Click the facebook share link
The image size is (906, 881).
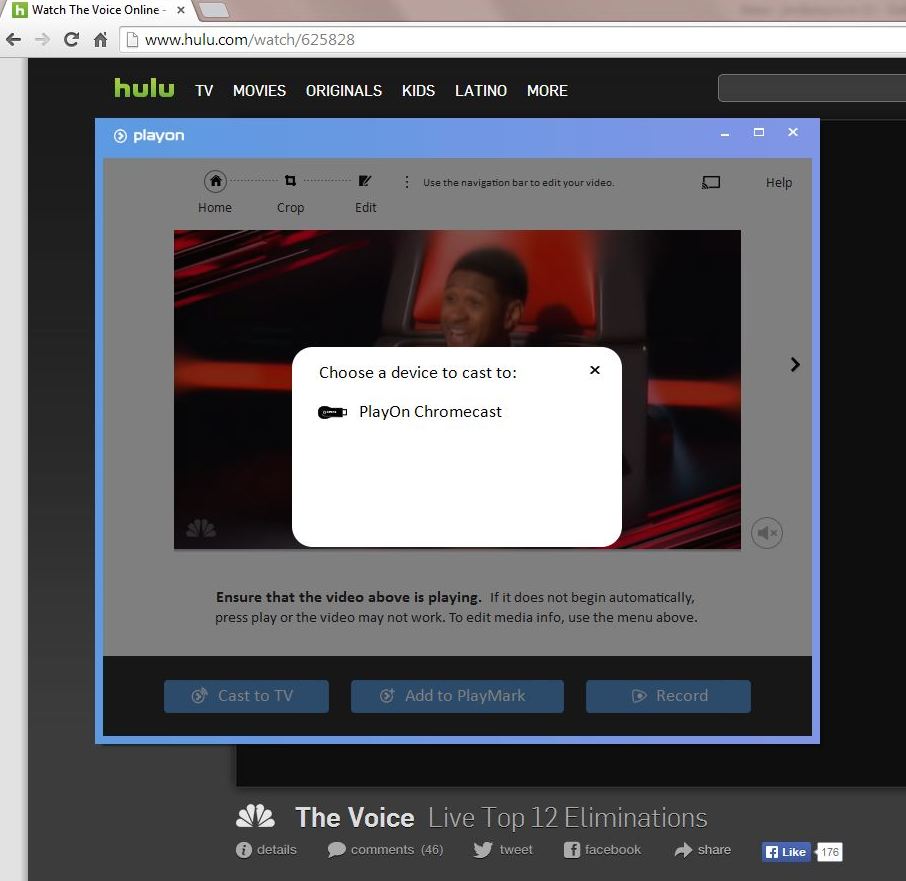tap(602, 850)
